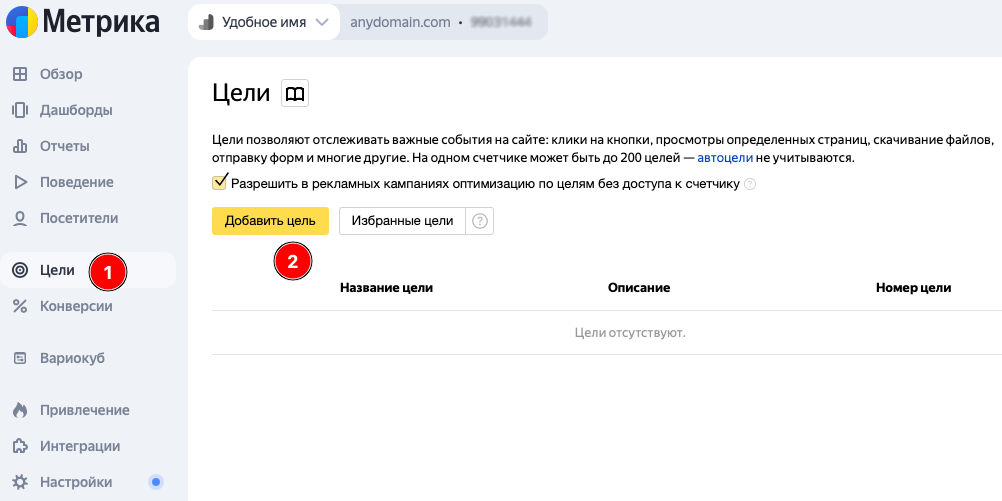Click the Привлечение flame icon
The width and height of the screenshot is (1002, 501).
tap(19, 410)
